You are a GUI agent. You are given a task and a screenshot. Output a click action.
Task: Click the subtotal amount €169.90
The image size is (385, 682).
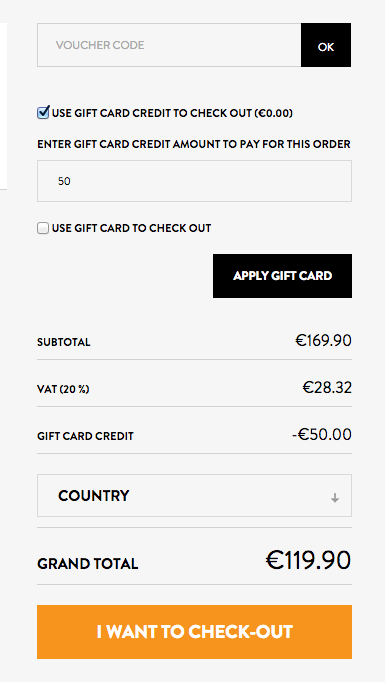pos(323,341)
